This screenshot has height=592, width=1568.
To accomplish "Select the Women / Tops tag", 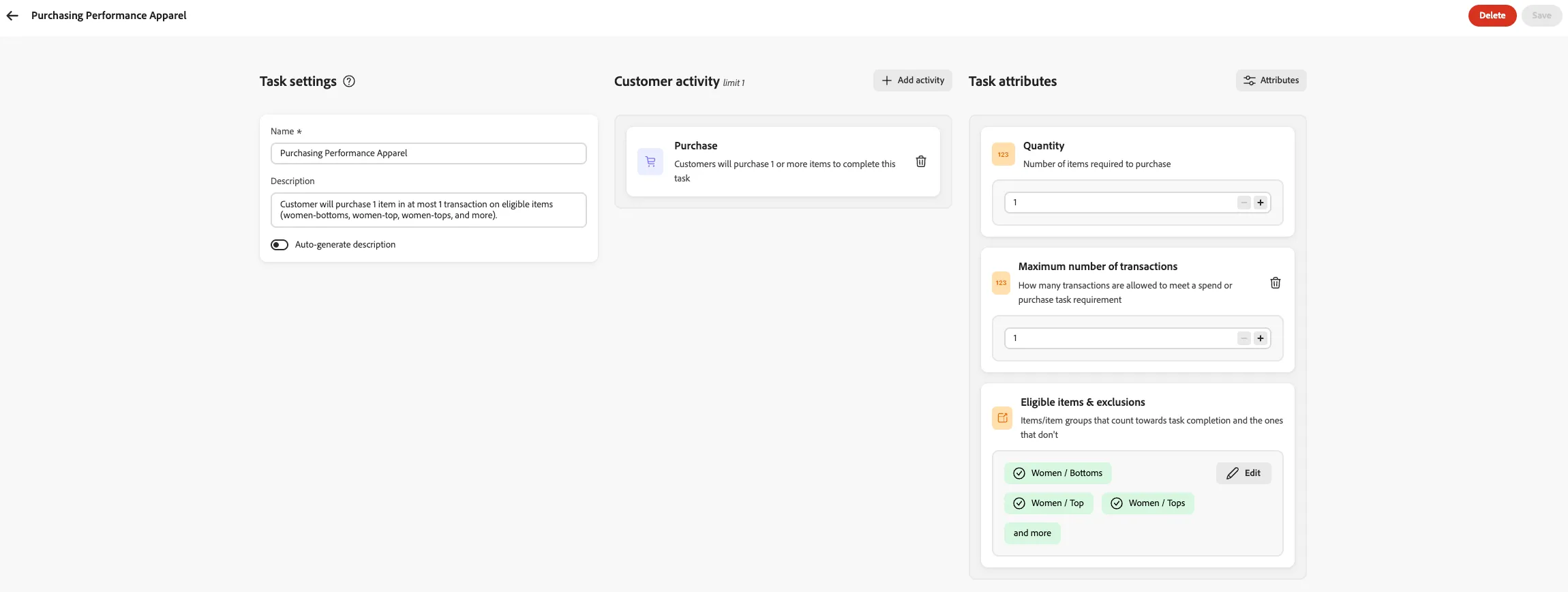I will [1148, 503].
